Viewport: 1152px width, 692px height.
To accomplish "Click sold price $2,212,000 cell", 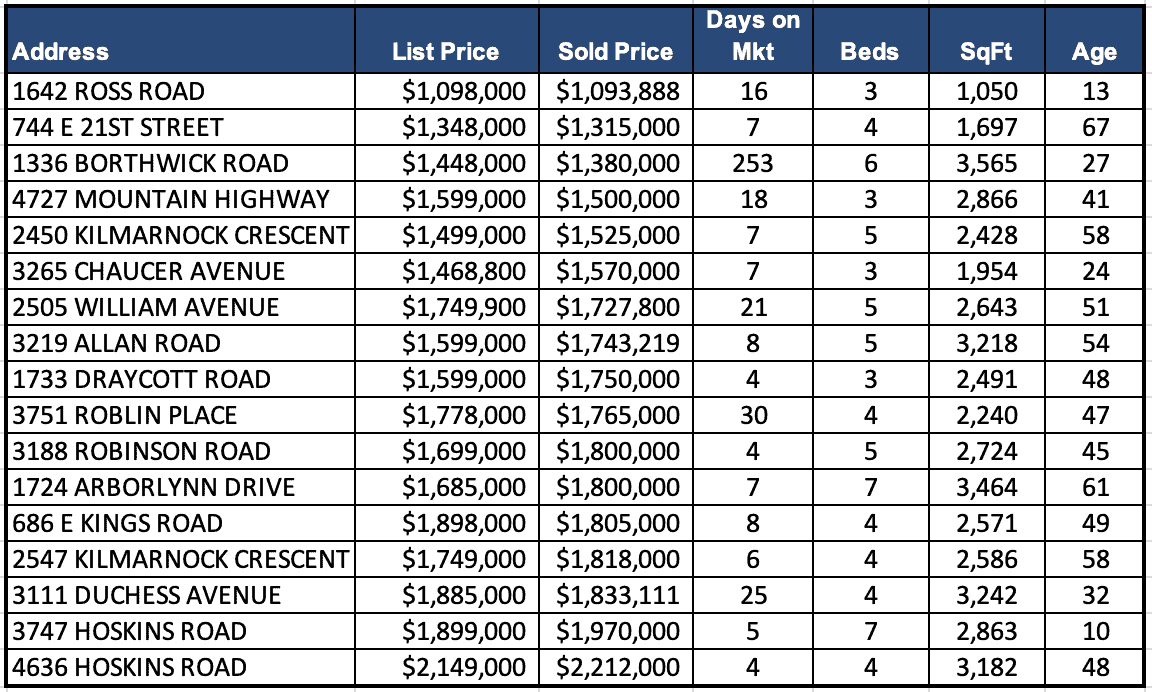I will [x=618, y=668].
